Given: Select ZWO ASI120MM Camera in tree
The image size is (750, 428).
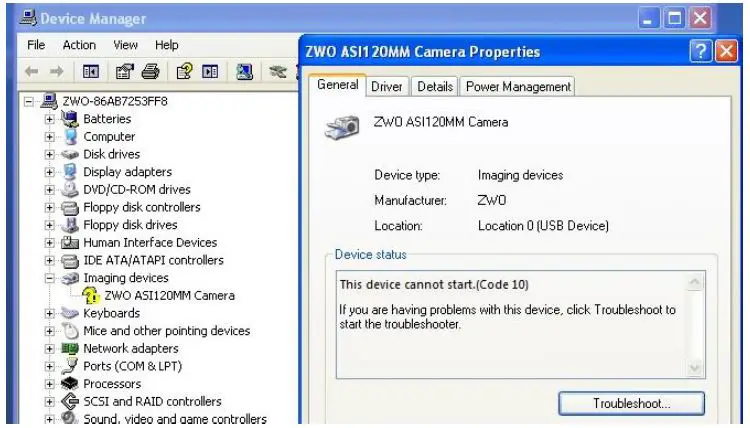Looking at the screenshot, I should pos(169,296).
